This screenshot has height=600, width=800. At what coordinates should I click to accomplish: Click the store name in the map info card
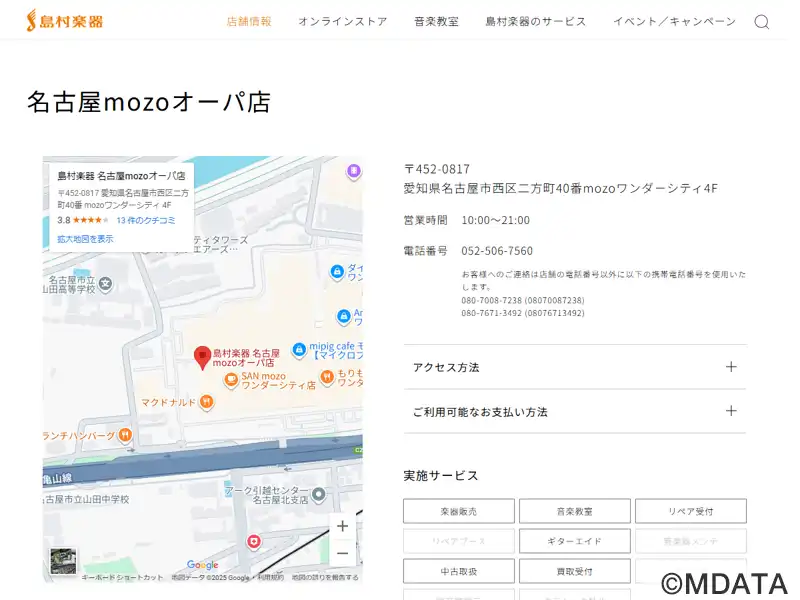point(121,176)
